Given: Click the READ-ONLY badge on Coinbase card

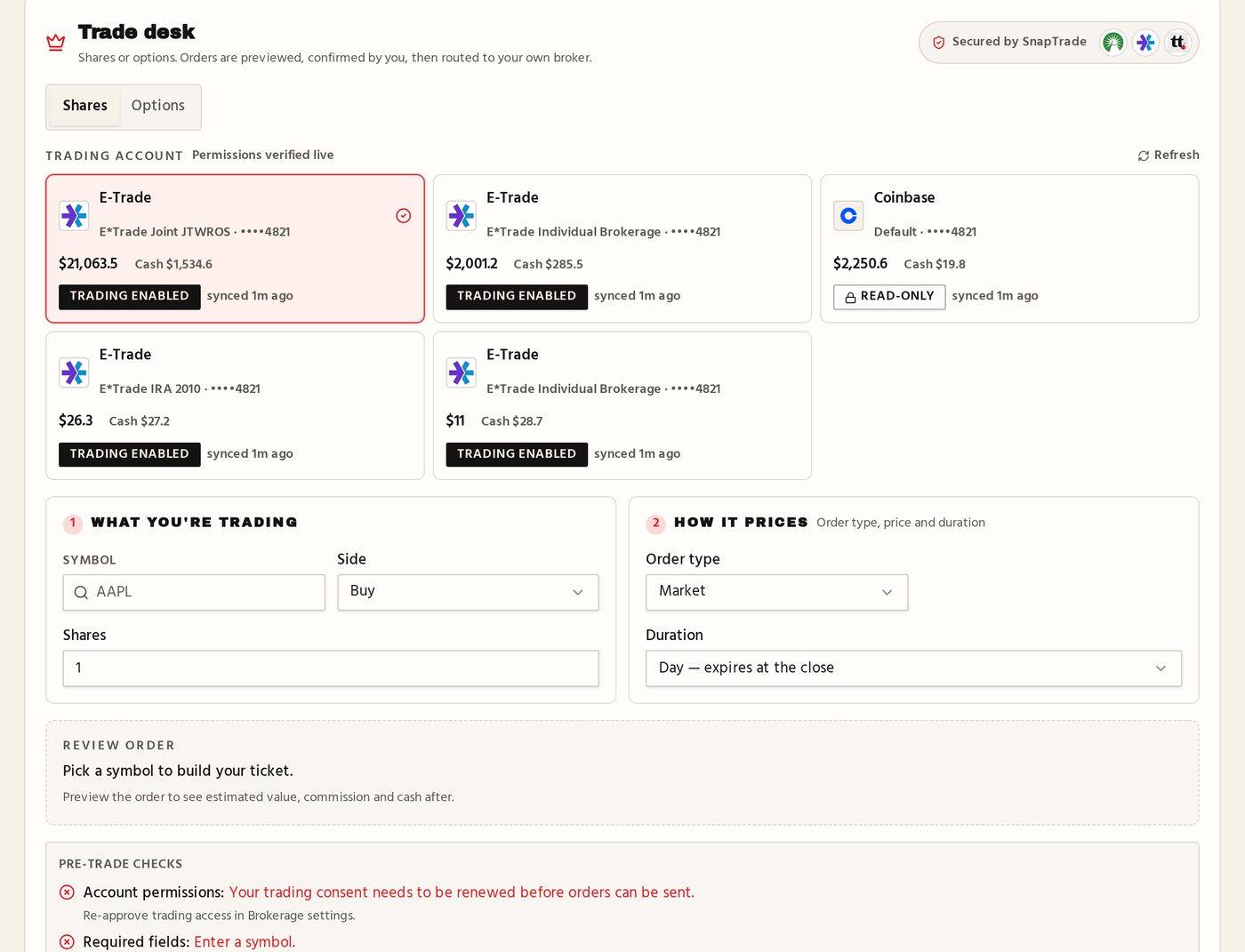Looking at the screenshot, I should 889,297.
